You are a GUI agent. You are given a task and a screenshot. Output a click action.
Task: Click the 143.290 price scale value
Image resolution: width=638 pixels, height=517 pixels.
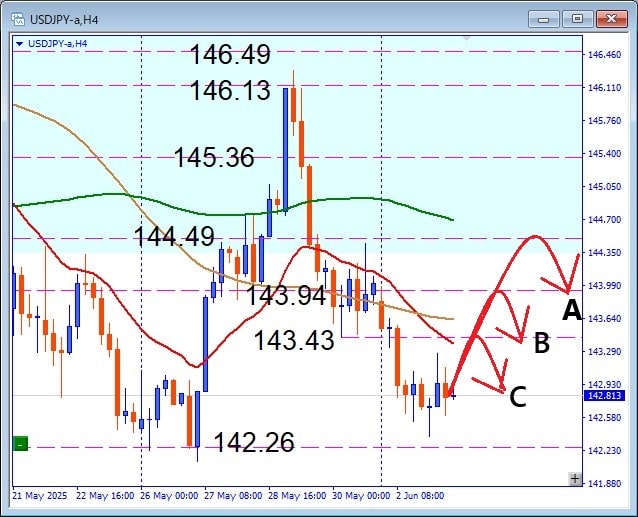(x=605, y=351)
